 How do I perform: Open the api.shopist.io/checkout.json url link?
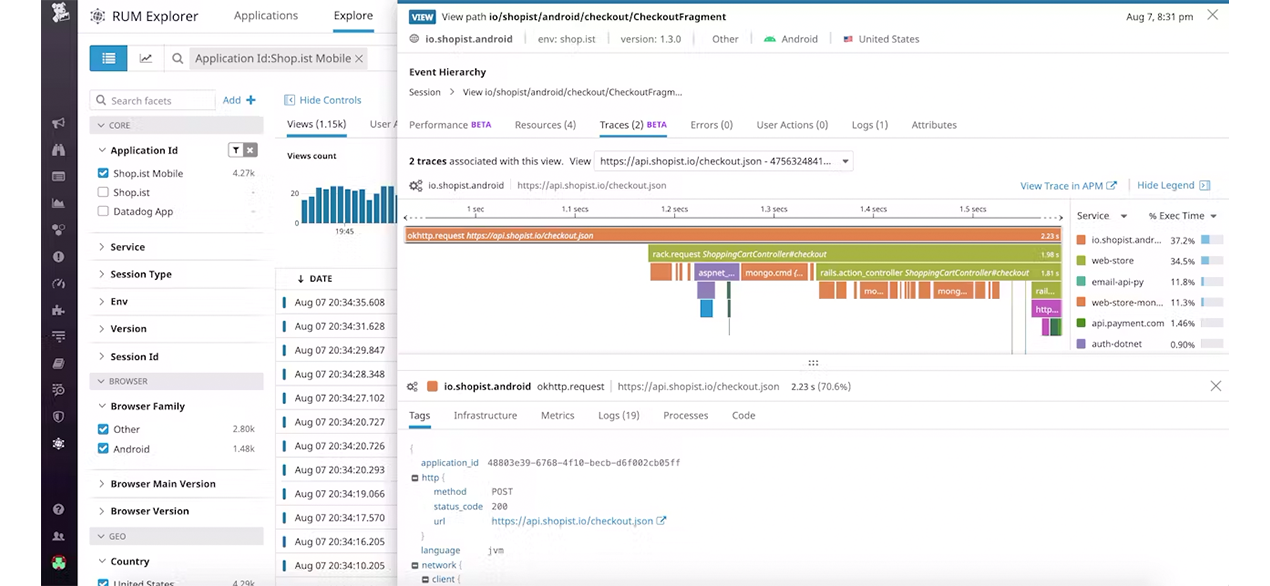pyautogui.click(x=579, y=521)
